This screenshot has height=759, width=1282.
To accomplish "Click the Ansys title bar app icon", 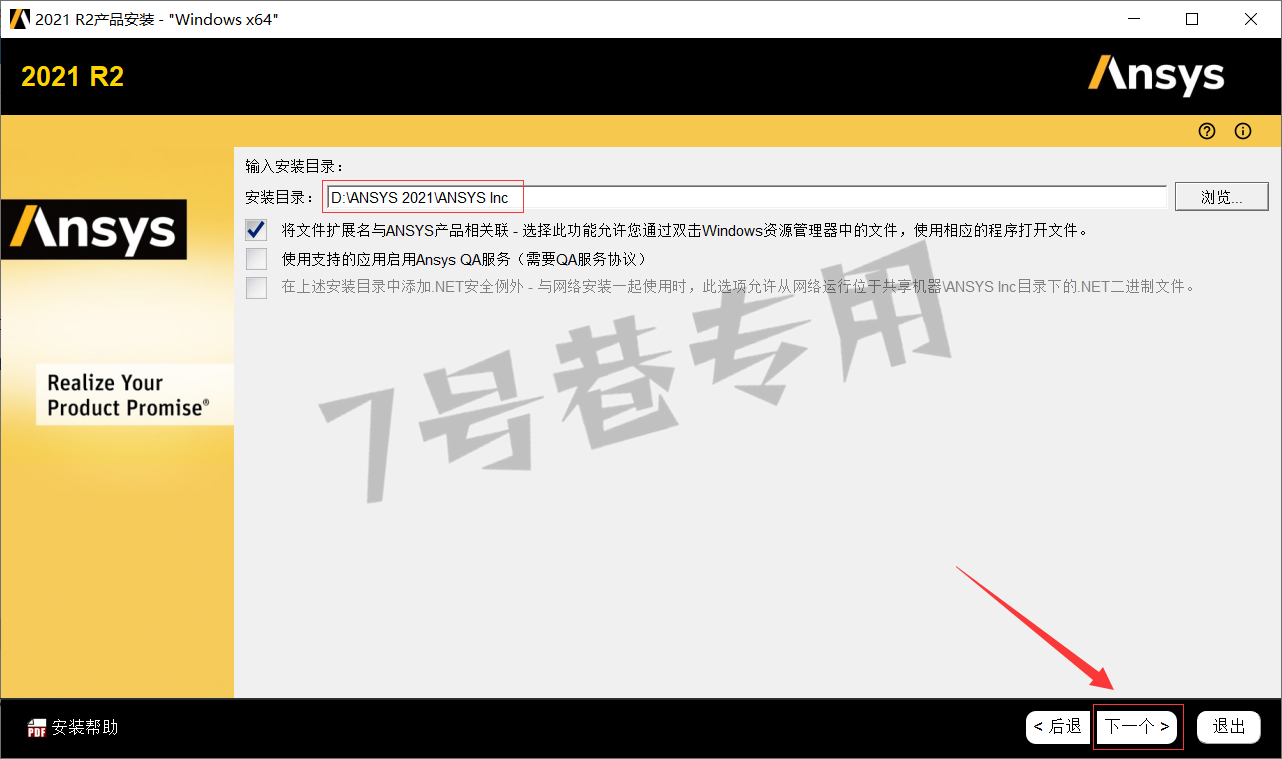I will (19, 19).
